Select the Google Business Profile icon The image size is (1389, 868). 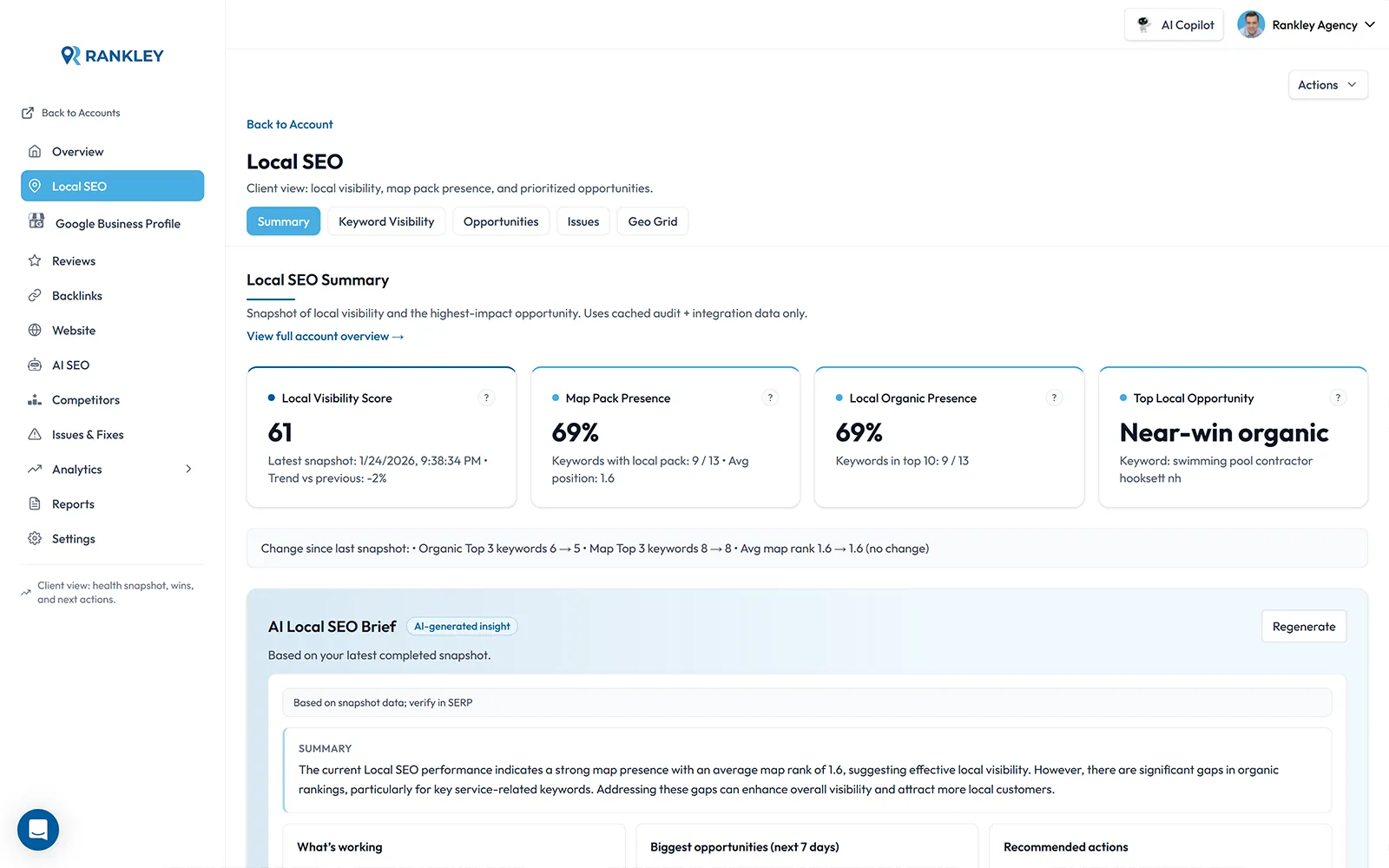[36, 222]
